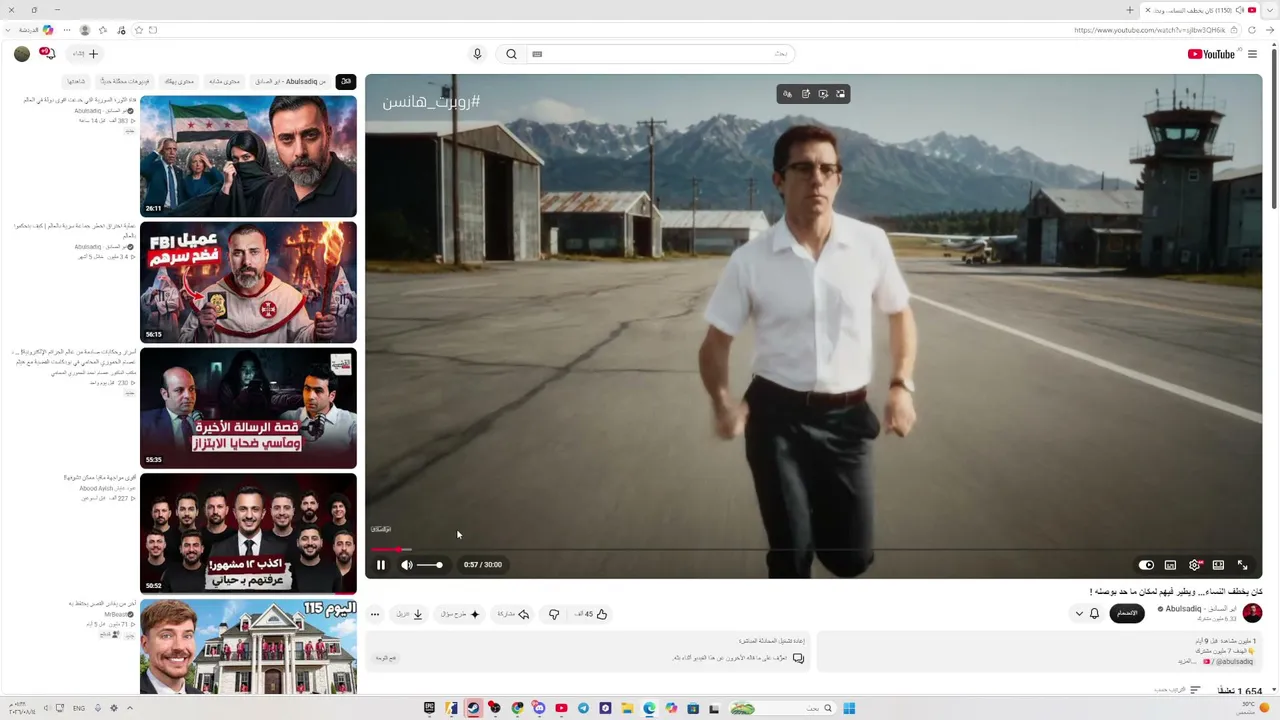Reload the page with the refresh button
This screenshot has height=720, width=1280.
[x=1252, y=30]
